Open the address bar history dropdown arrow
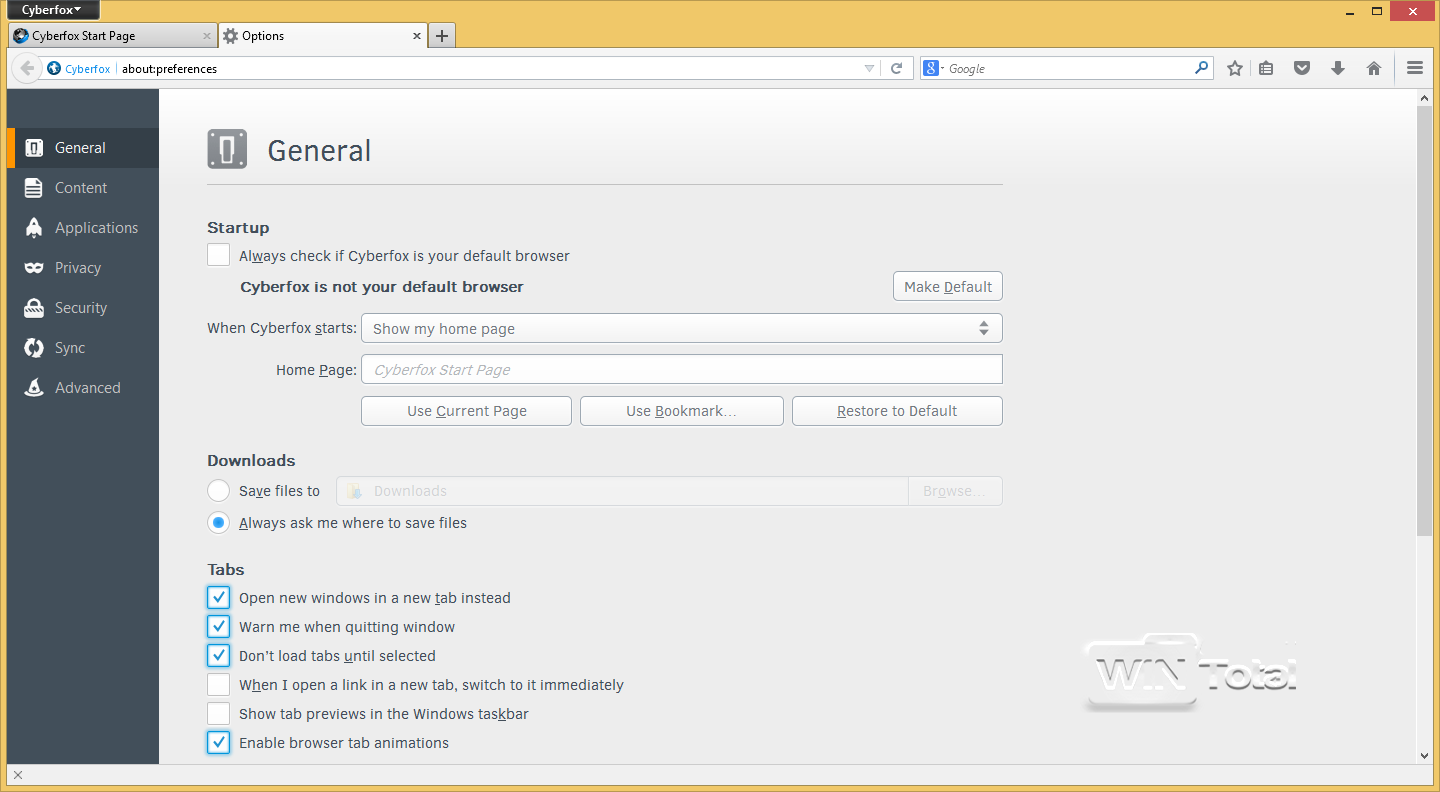 [869, 68]
